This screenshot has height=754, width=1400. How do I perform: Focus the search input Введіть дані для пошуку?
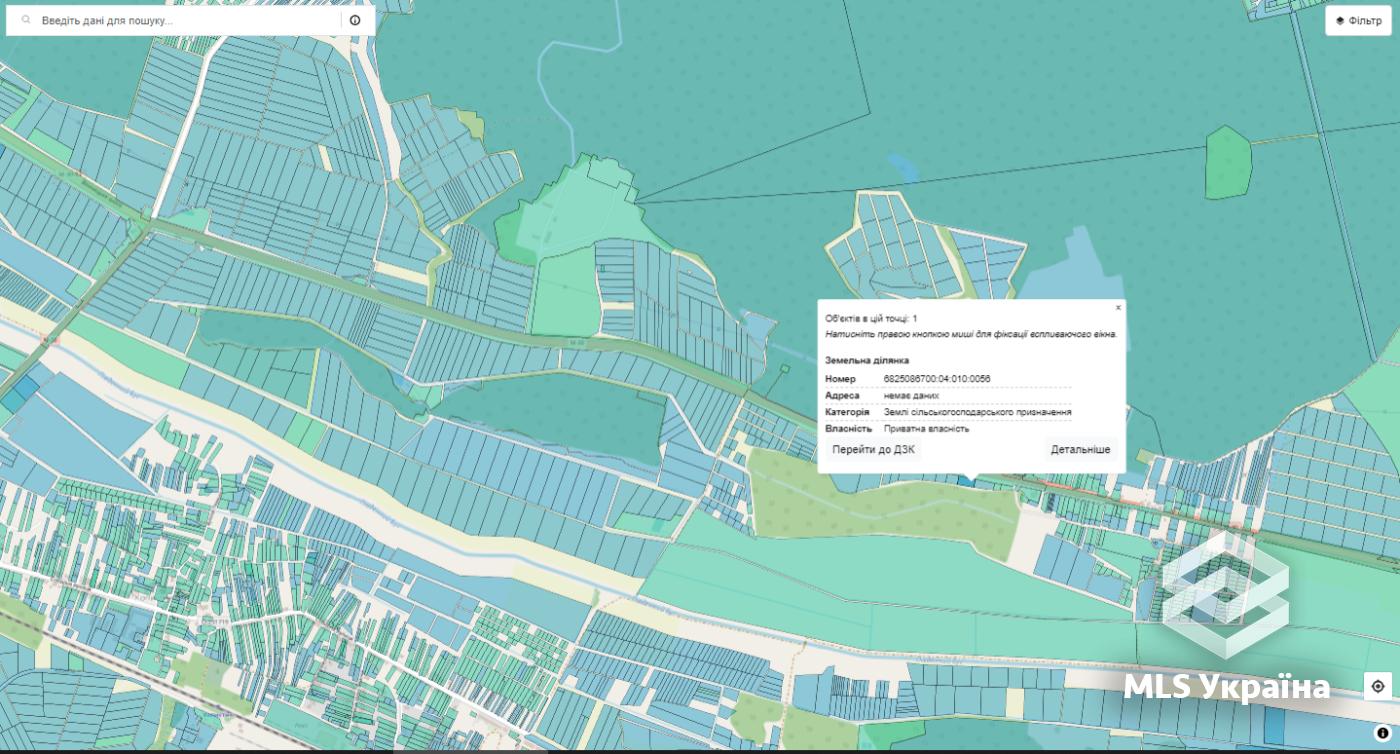point(190,20)
